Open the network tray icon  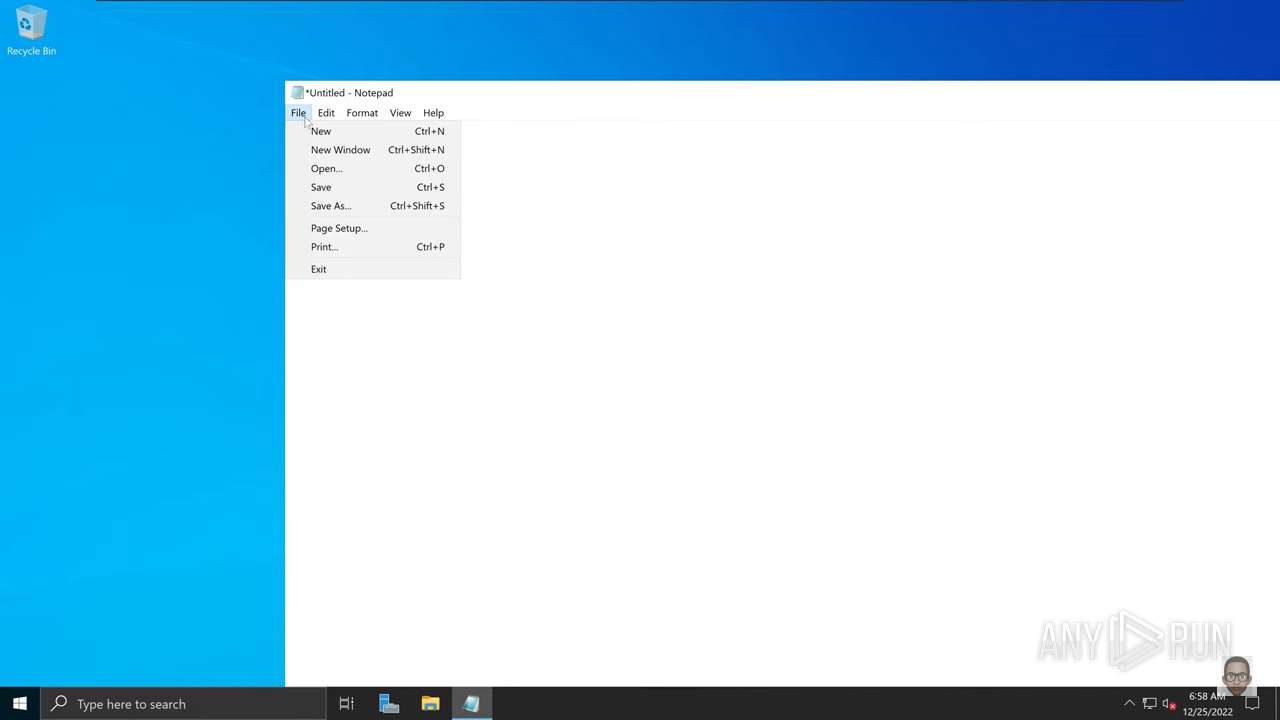click(x=1149, y=704)
